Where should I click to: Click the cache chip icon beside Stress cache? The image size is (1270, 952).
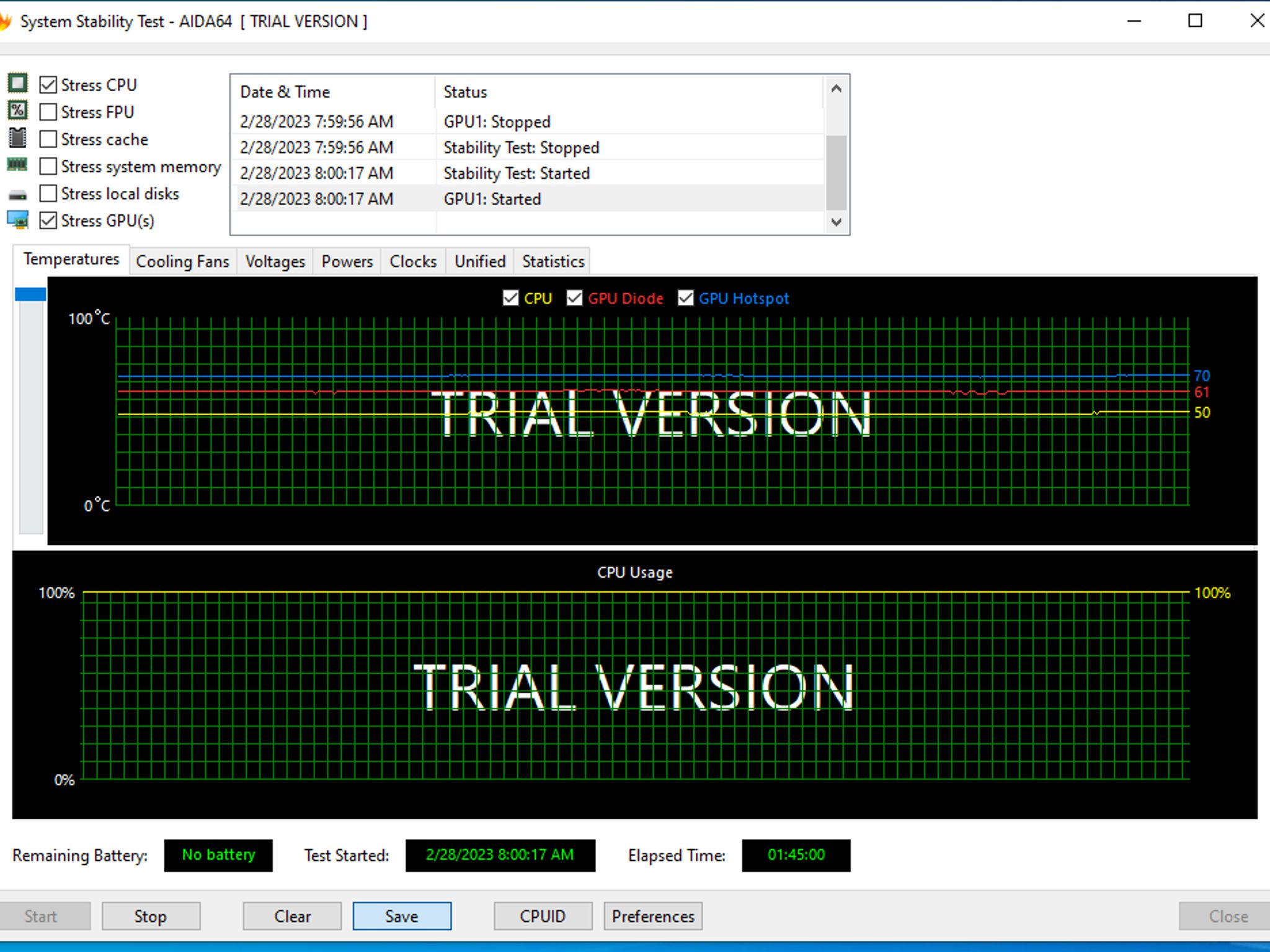click(17, 138)
